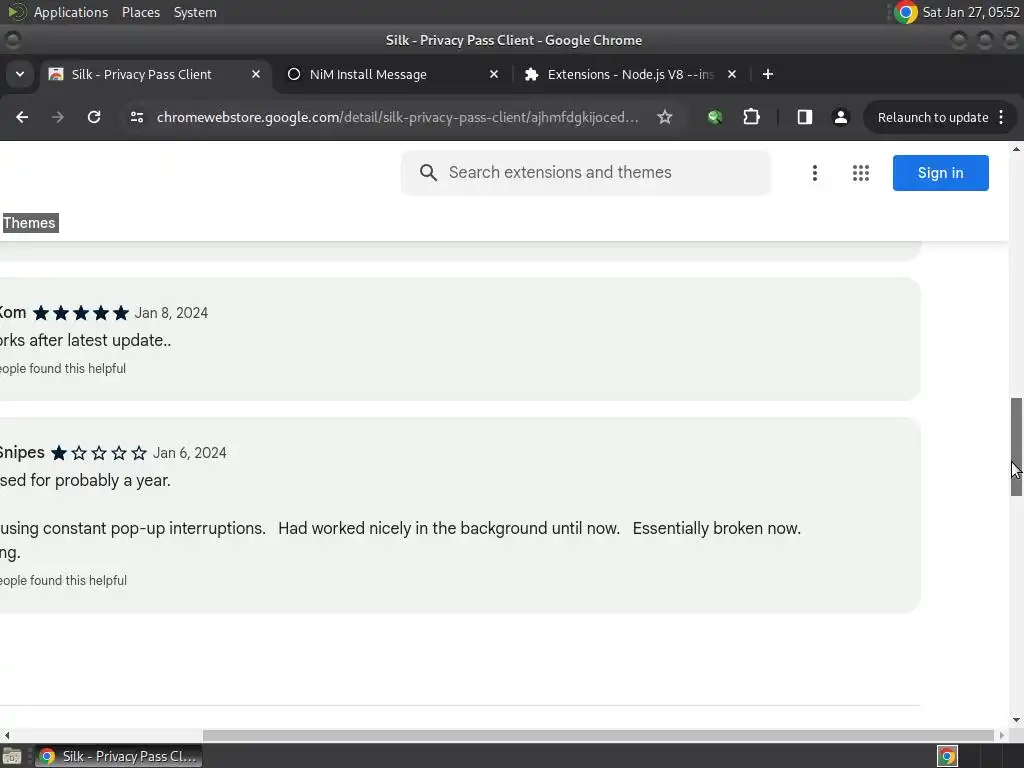Click the address bar URL
This screenshot has width=1024, height=768.
(398, 118)
